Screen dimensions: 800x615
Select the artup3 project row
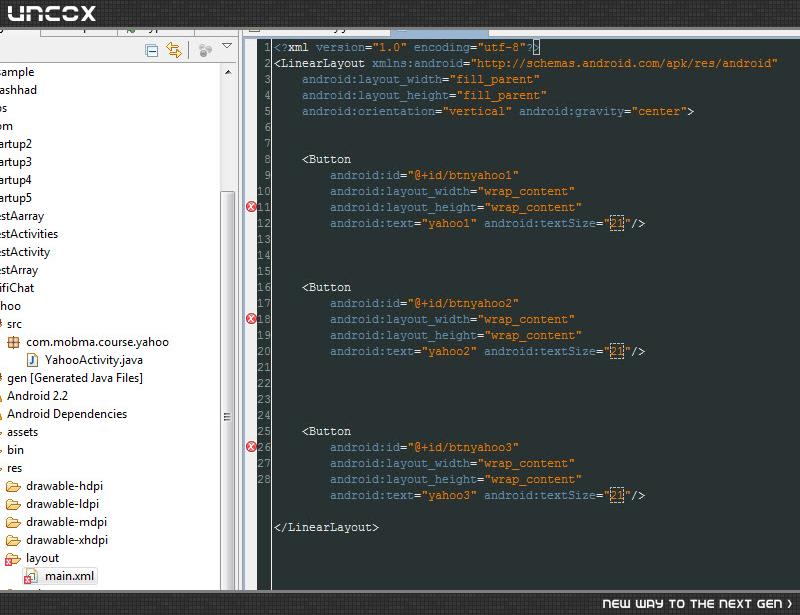click(x=16, y=162)
